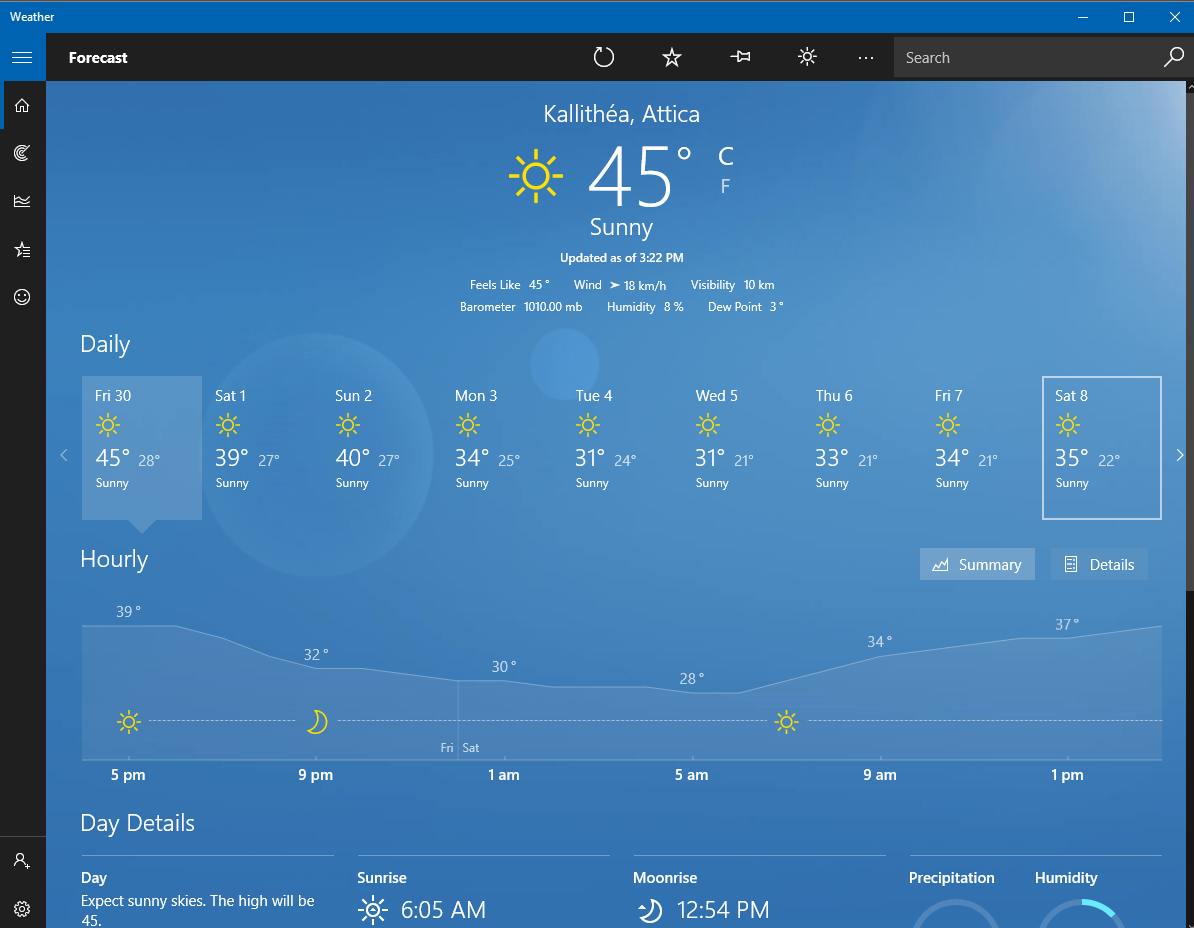Click the Day Details heading

(138, 823)
